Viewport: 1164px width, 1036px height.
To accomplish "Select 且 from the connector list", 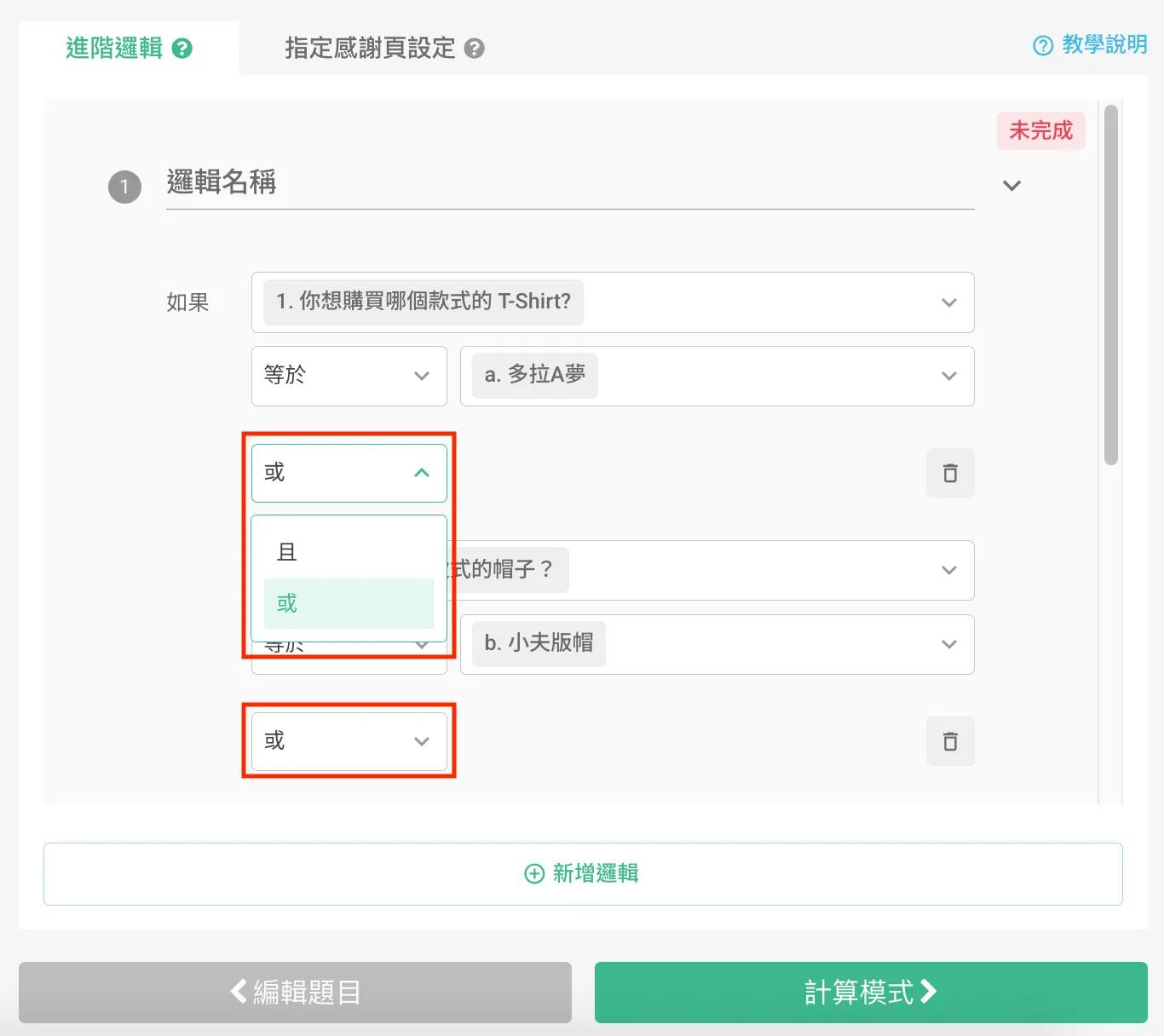I will pyautogui.click(x=349, y=552).
